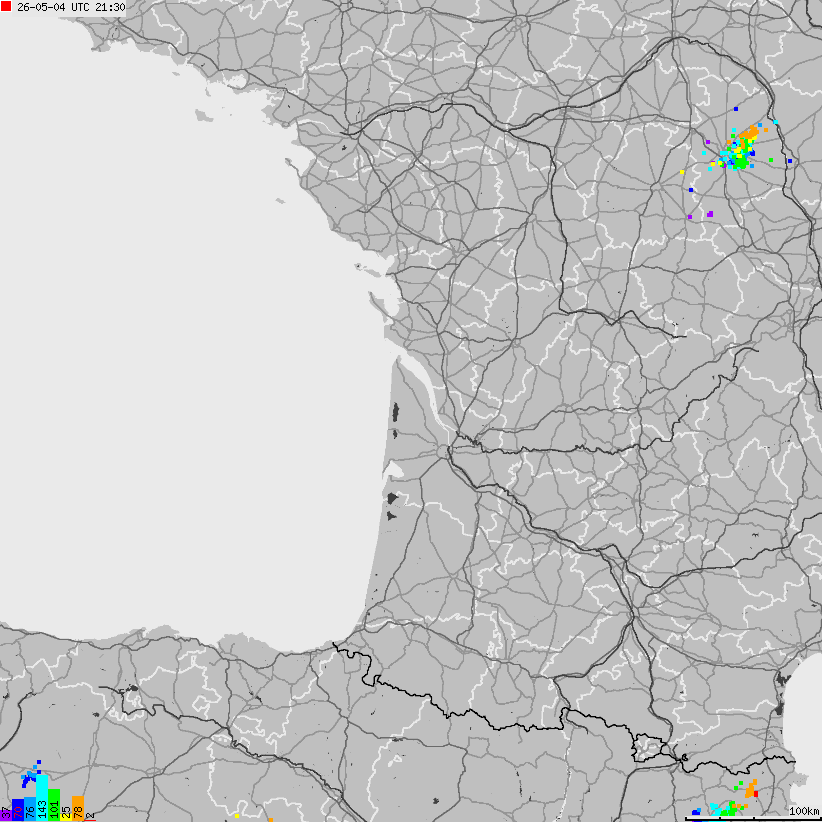This screenshot has height=822, width=822.
Task: Click the lone yellow strike marker near the bottom edge
Action: click(237, 816)
